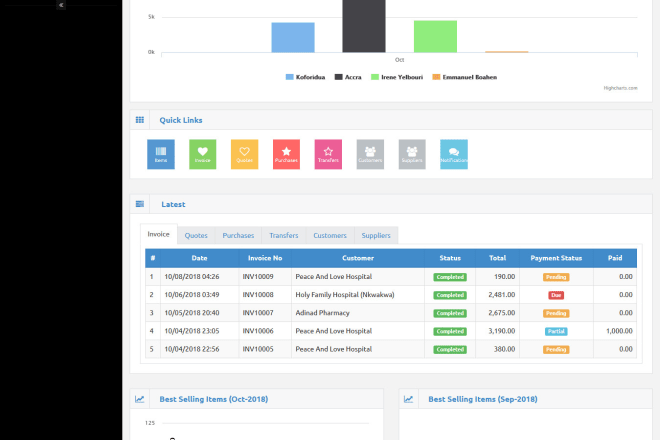The width and height of the screenshot is (660, 440).
Task: Click the Paid column header
Action: (615, 258)
